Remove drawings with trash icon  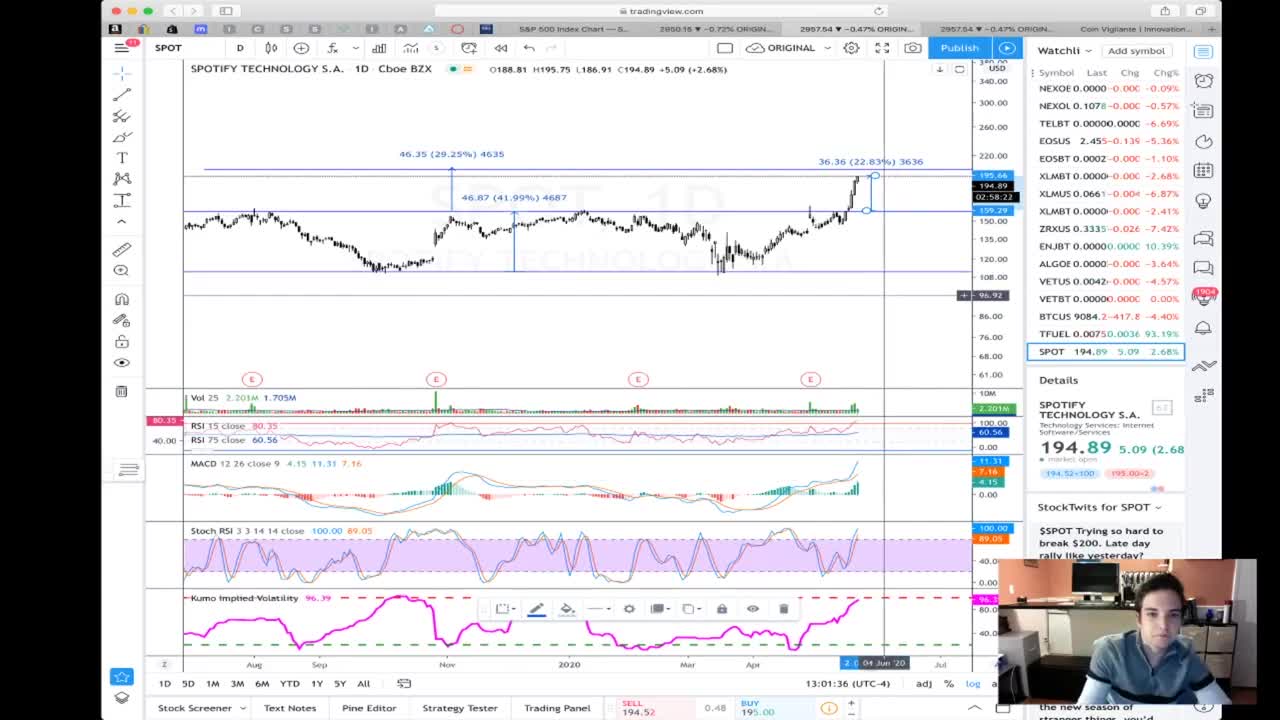(x=122, y=391)
